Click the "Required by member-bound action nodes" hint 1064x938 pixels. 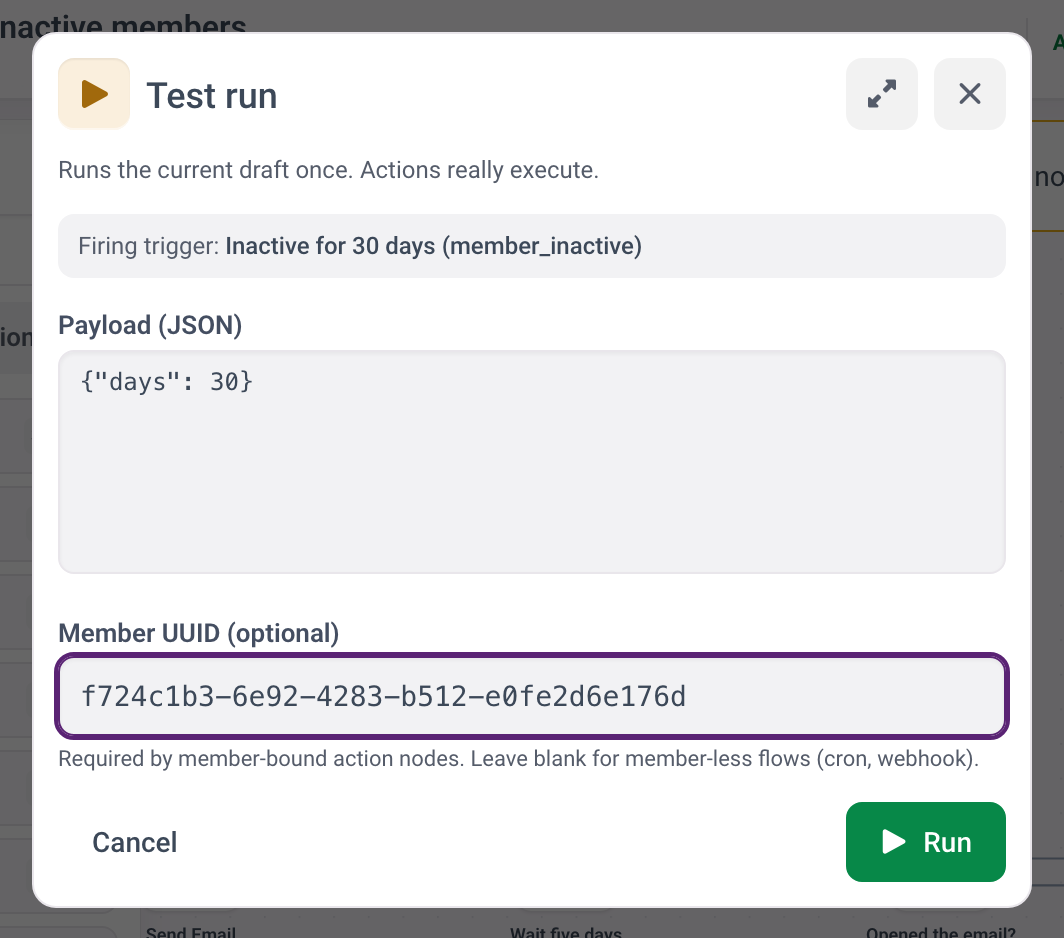tap(518, 758)
